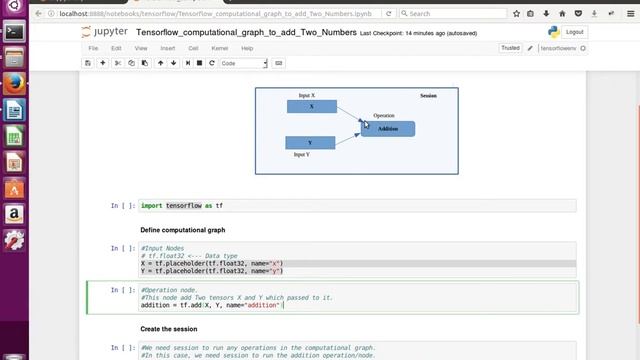Open the Cell menu
Image resolution: width=640 pixels, height=360 pixels.
click(x=193, y=48)
